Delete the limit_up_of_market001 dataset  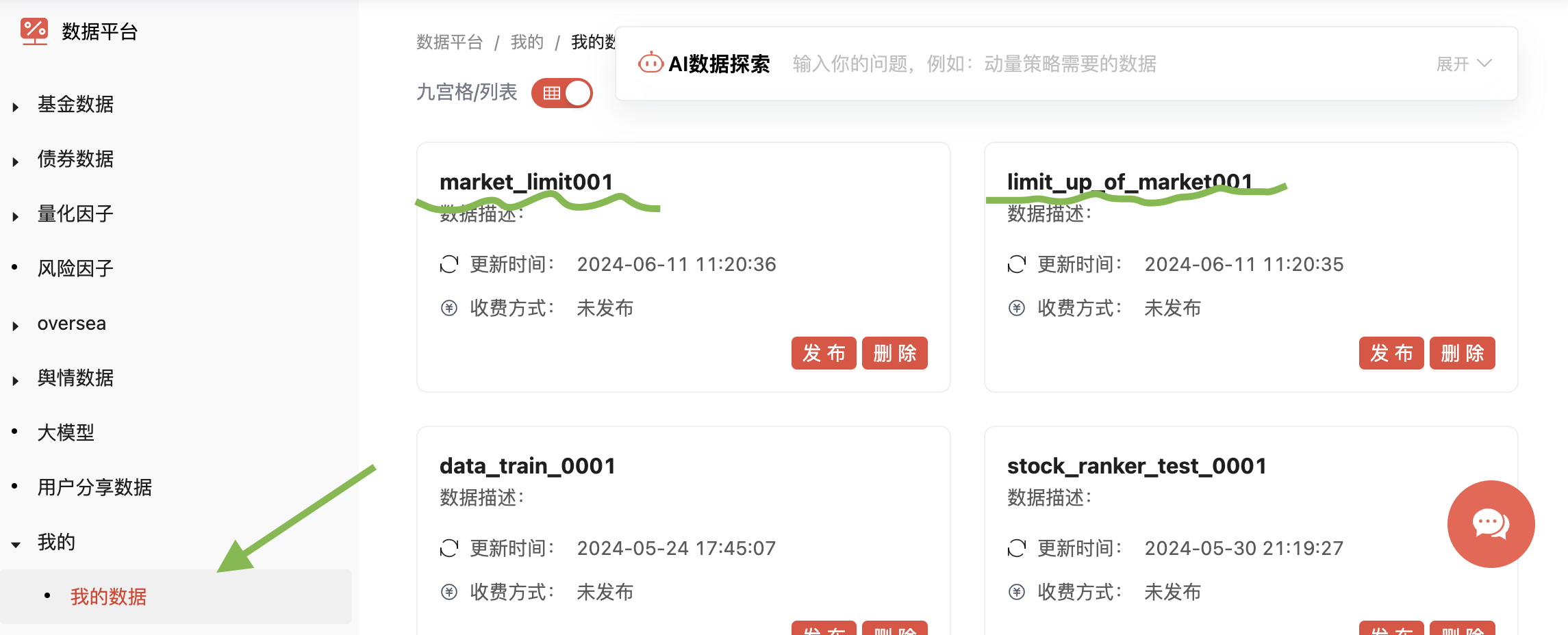point(1462,353)
